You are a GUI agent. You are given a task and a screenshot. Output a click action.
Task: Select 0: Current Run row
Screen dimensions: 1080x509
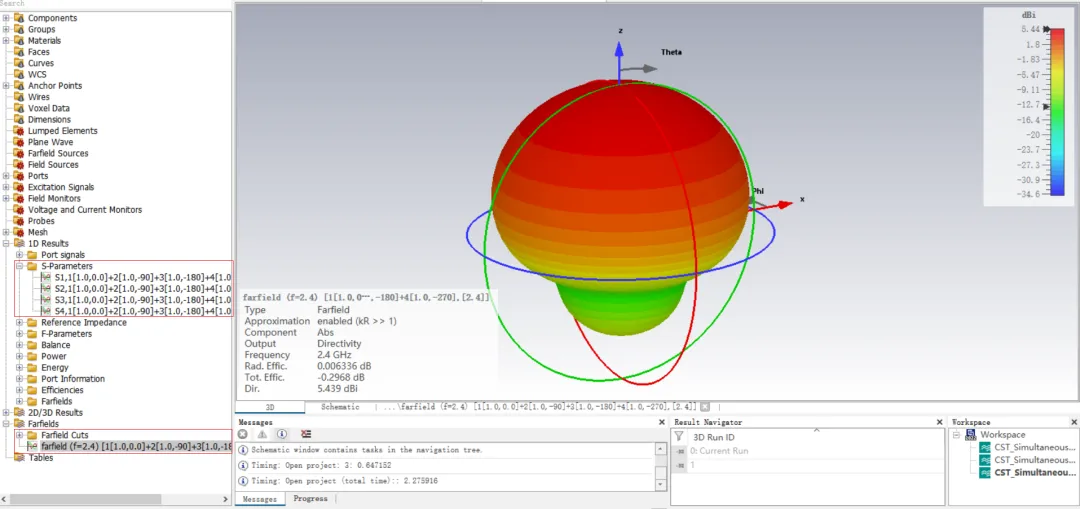pyautogui.click(x=807, y=450)
